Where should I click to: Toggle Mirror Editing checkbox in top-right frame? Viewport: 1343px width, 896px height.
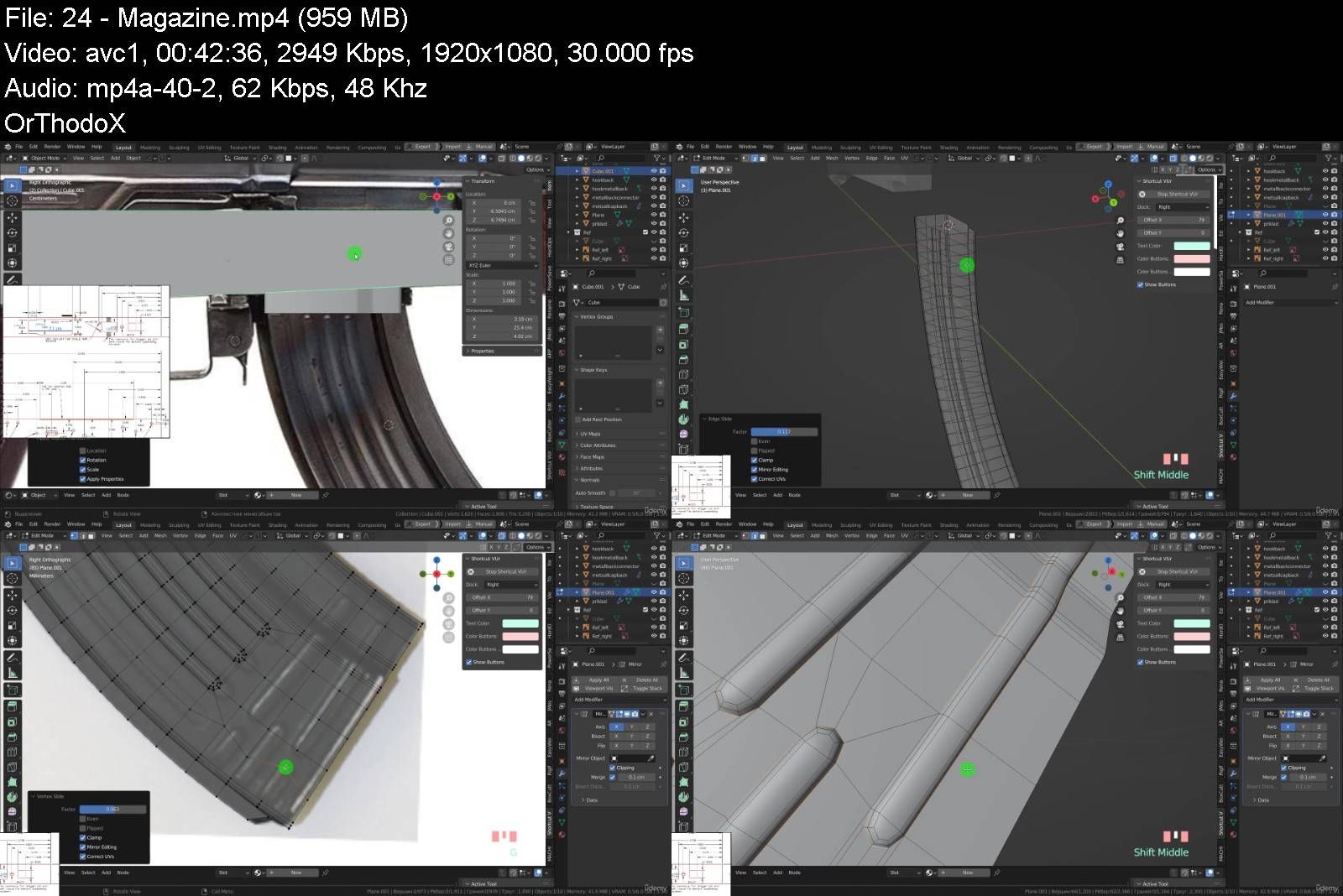pos(754,469)
